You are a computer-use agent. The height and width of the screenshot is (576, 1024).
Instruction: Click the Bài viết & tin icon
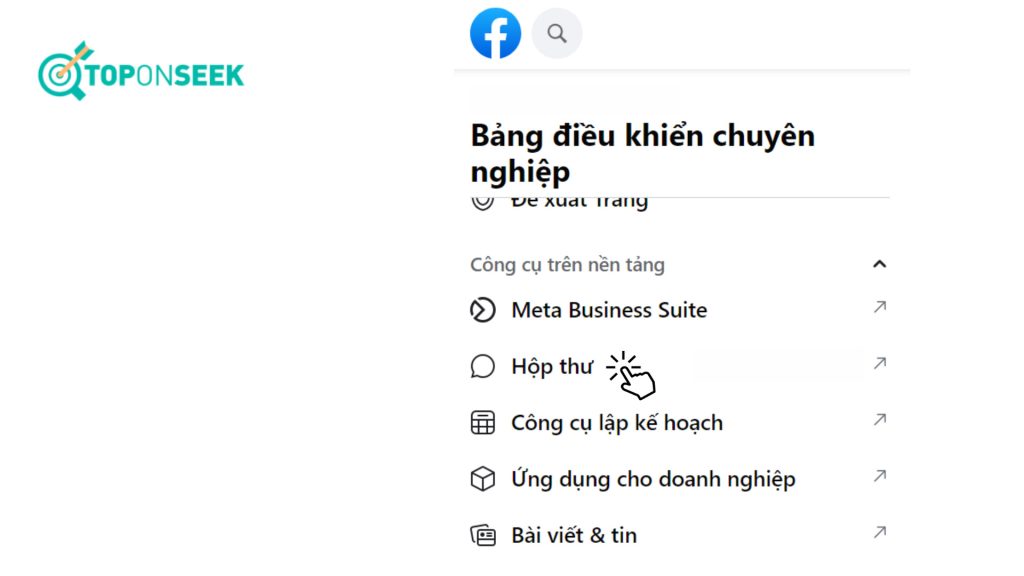pyautogui.click(x=483, y=535)
